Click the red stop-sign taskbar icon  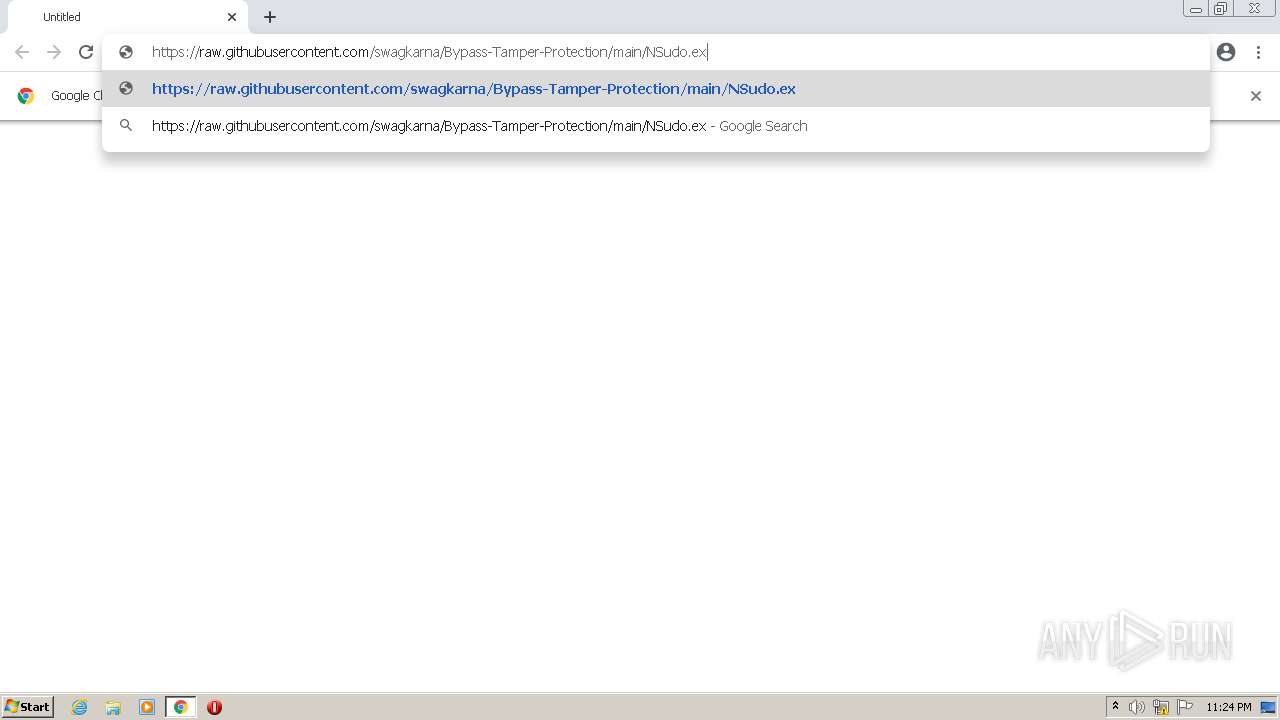tap(214, 707)
